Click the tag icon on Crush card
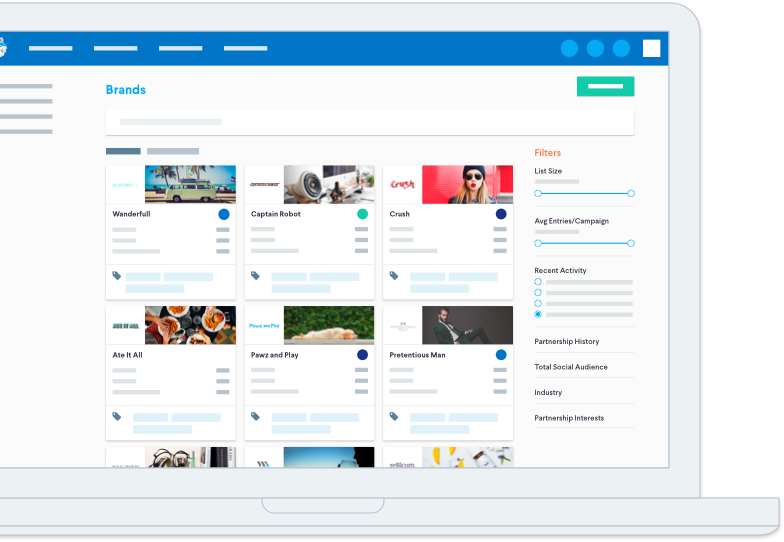Viewport: 784px width, 542px height. click(x=394, y=276)
